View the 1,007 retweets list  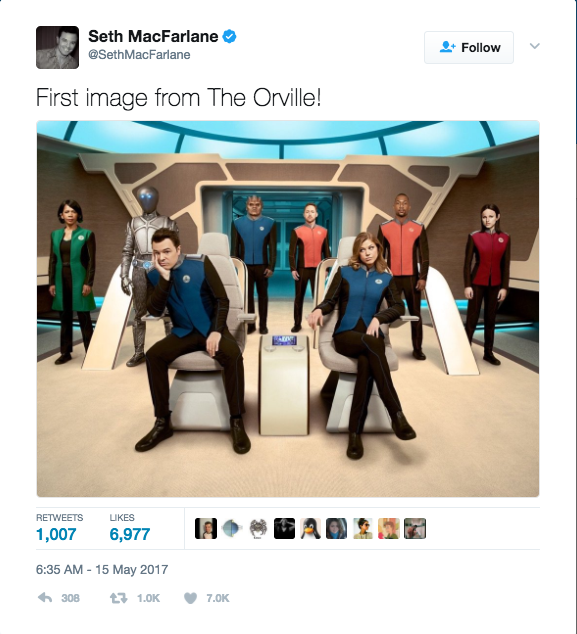59,528
